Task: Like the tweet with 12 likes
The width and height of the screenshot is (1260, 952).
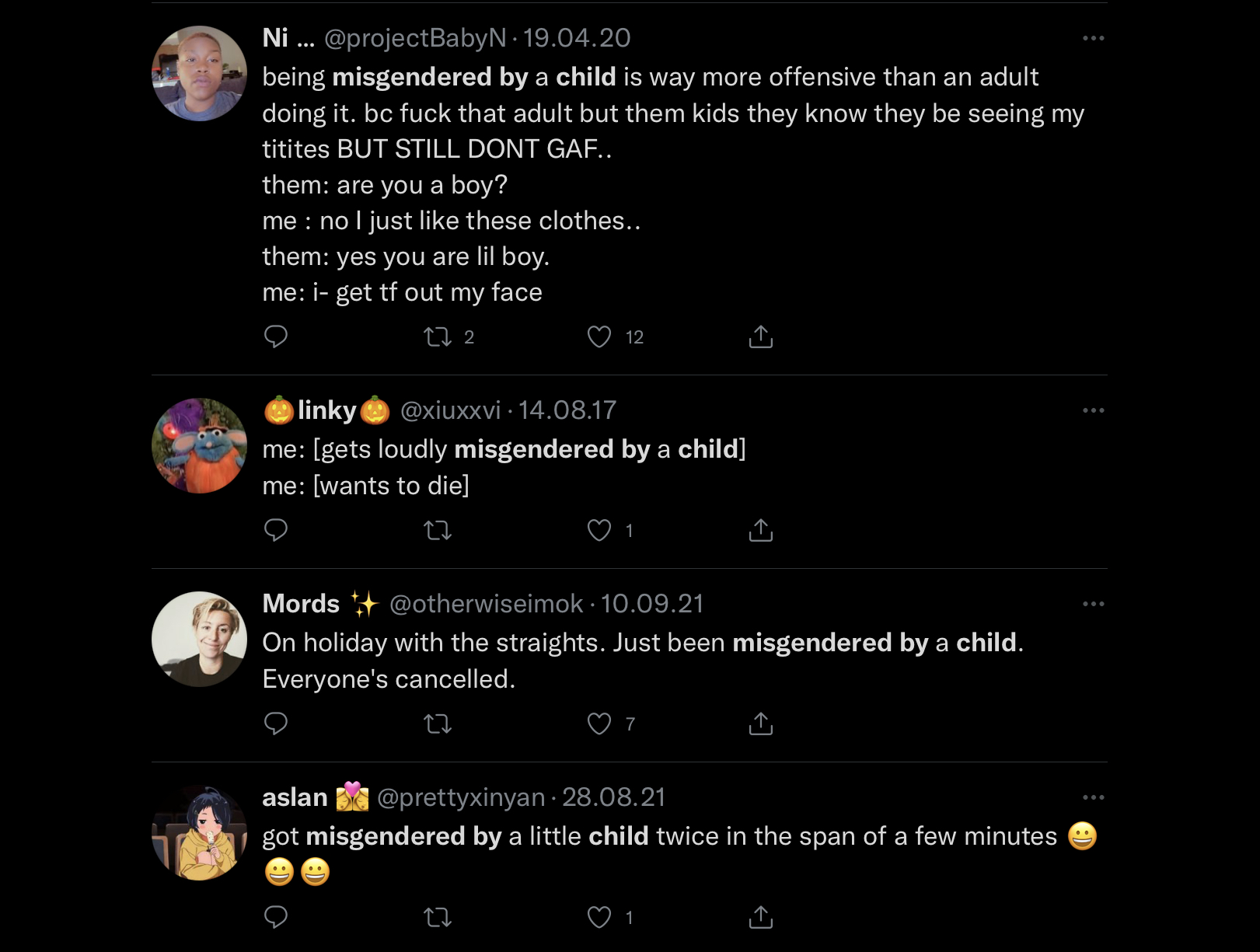Action: [x=599, y=337]
